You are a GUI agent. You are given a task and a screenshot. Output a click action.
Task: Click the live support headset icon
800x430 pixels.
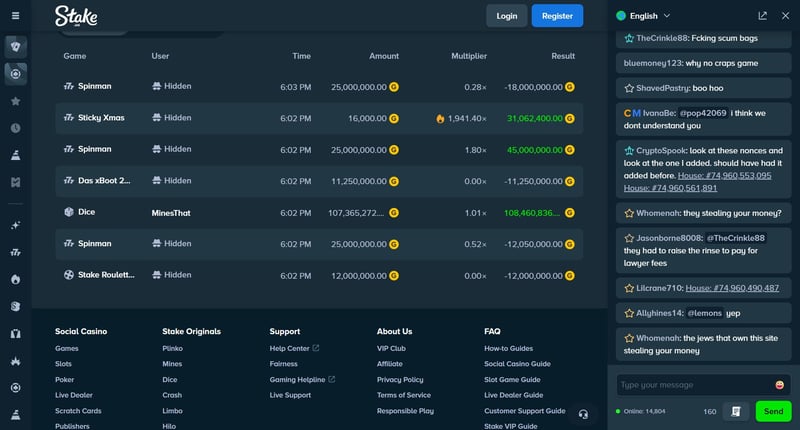tap(583, 413)
